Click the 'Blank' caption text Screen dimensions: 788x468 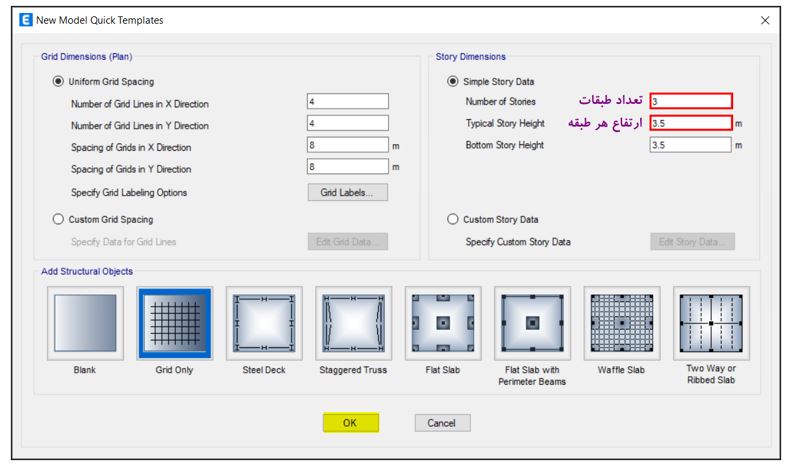(84, 370)
